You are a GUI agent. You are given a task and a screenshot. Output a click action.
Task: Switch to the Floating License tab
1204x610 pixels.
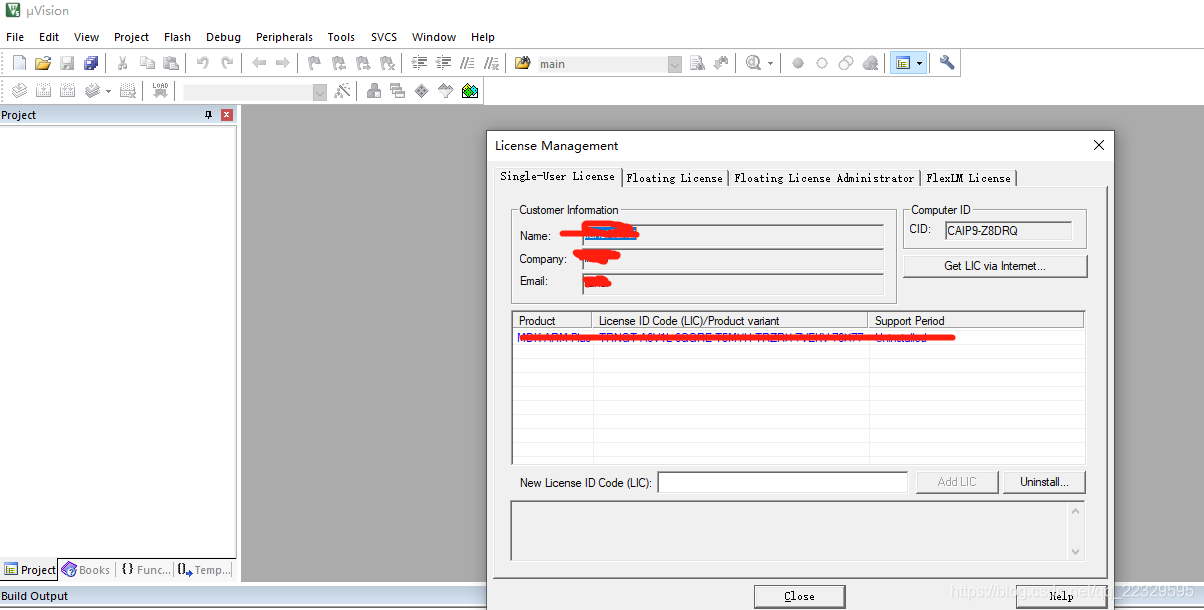pos(674,178)
